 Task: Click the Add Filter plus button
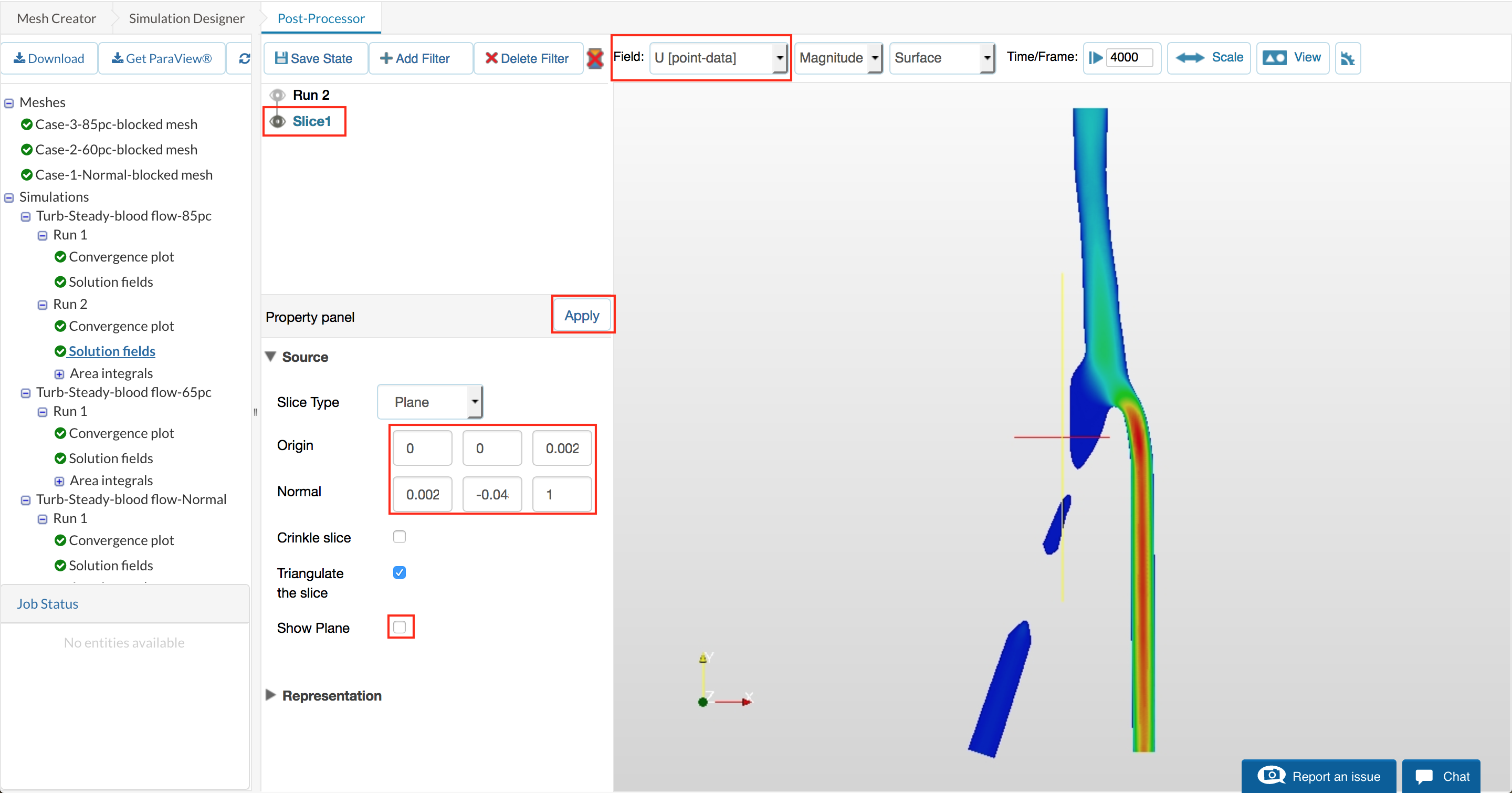(x=415, y=58)
